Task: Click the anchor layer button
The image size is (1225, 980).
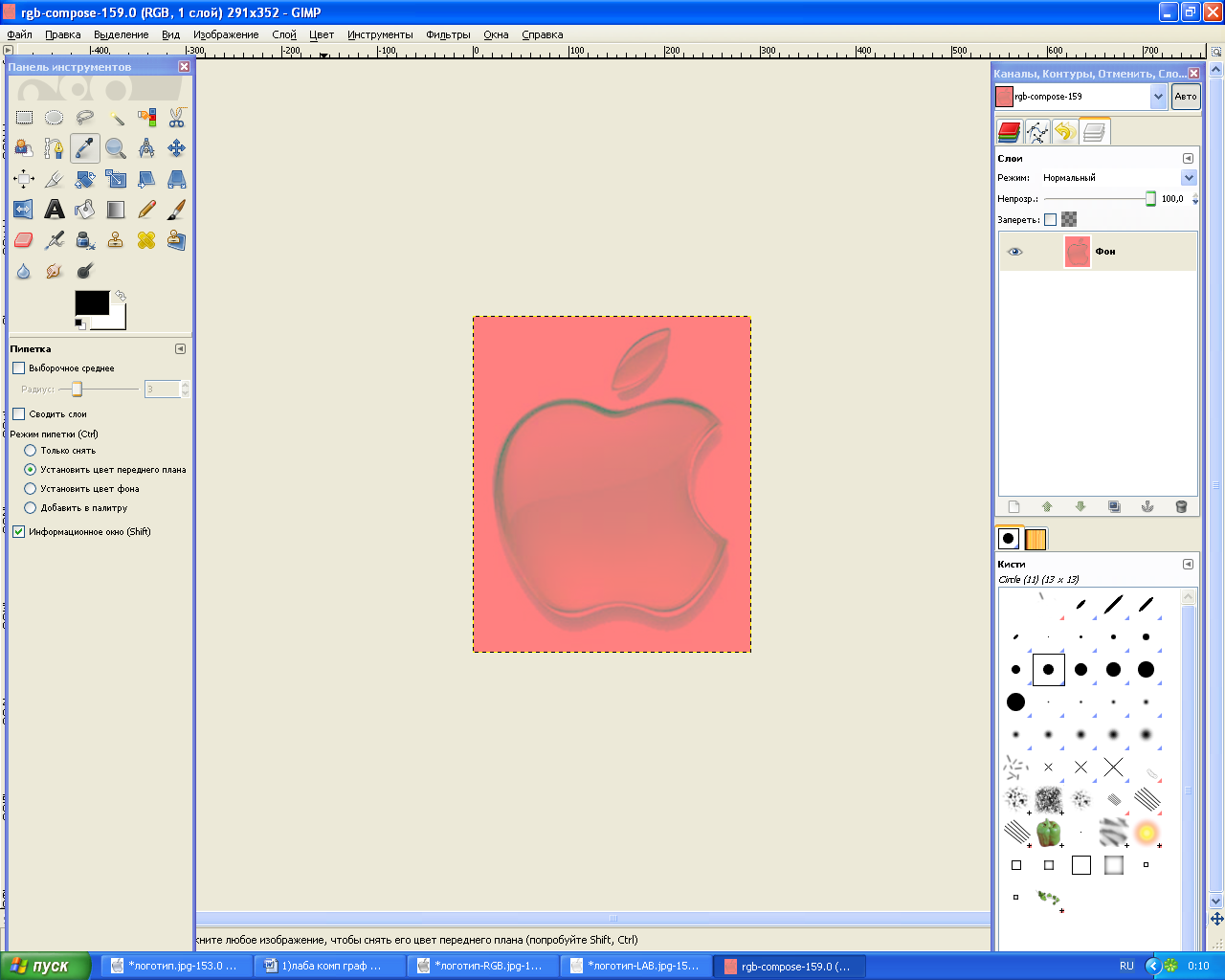Action: tap(1147, 506)
